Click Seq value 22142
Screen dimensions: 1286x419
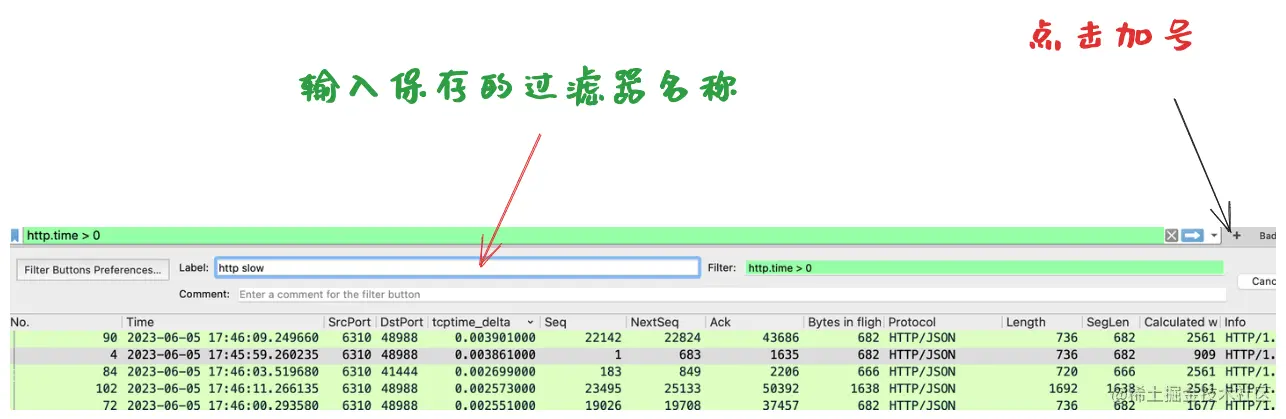click(603, 338)
